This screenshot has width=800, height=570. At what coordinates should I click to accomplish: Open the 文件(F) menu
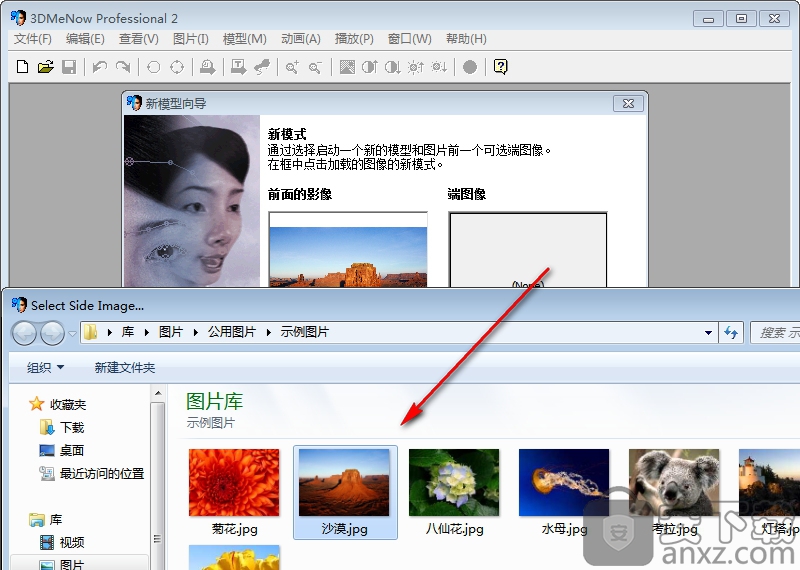coord(32,39)
